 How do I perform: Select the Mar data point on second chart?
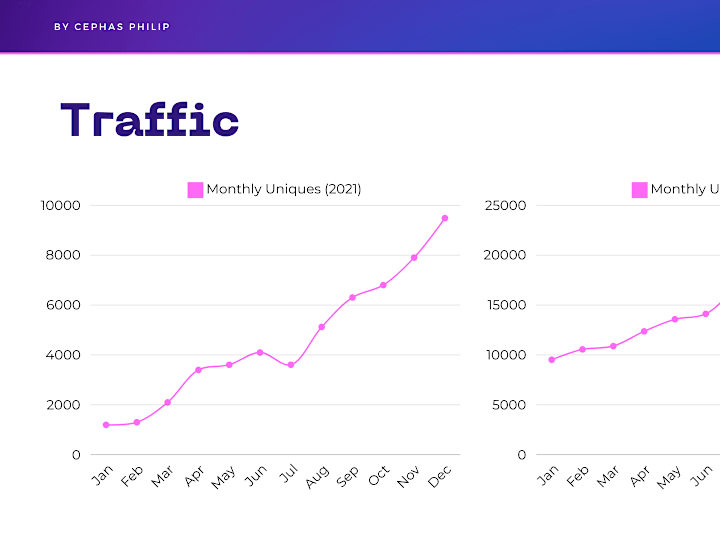click(613, 346)
